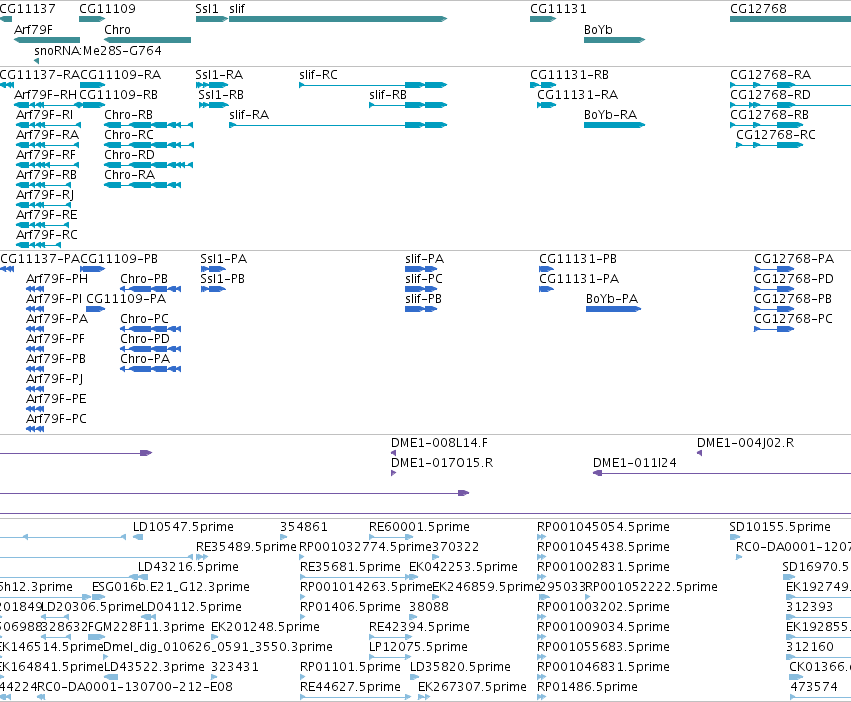Click the Chro-RD transcript label
Image resolution: width=851 pixels, height=702 pixels.
point(129,155)
